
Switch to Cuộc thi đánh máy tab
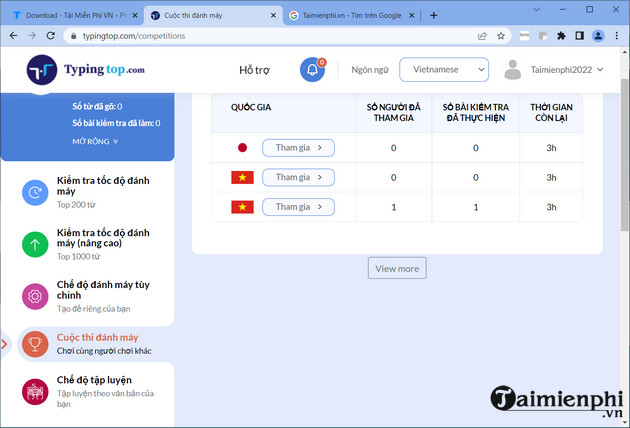213,15
